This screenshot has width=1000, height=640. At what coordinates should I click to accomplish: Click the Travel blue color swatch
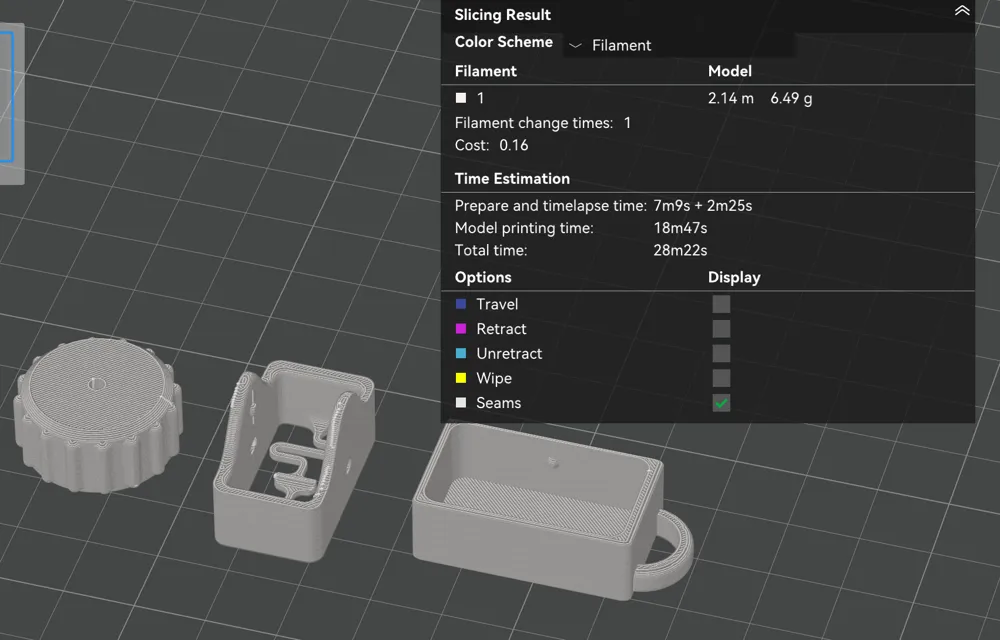[461, 304]
